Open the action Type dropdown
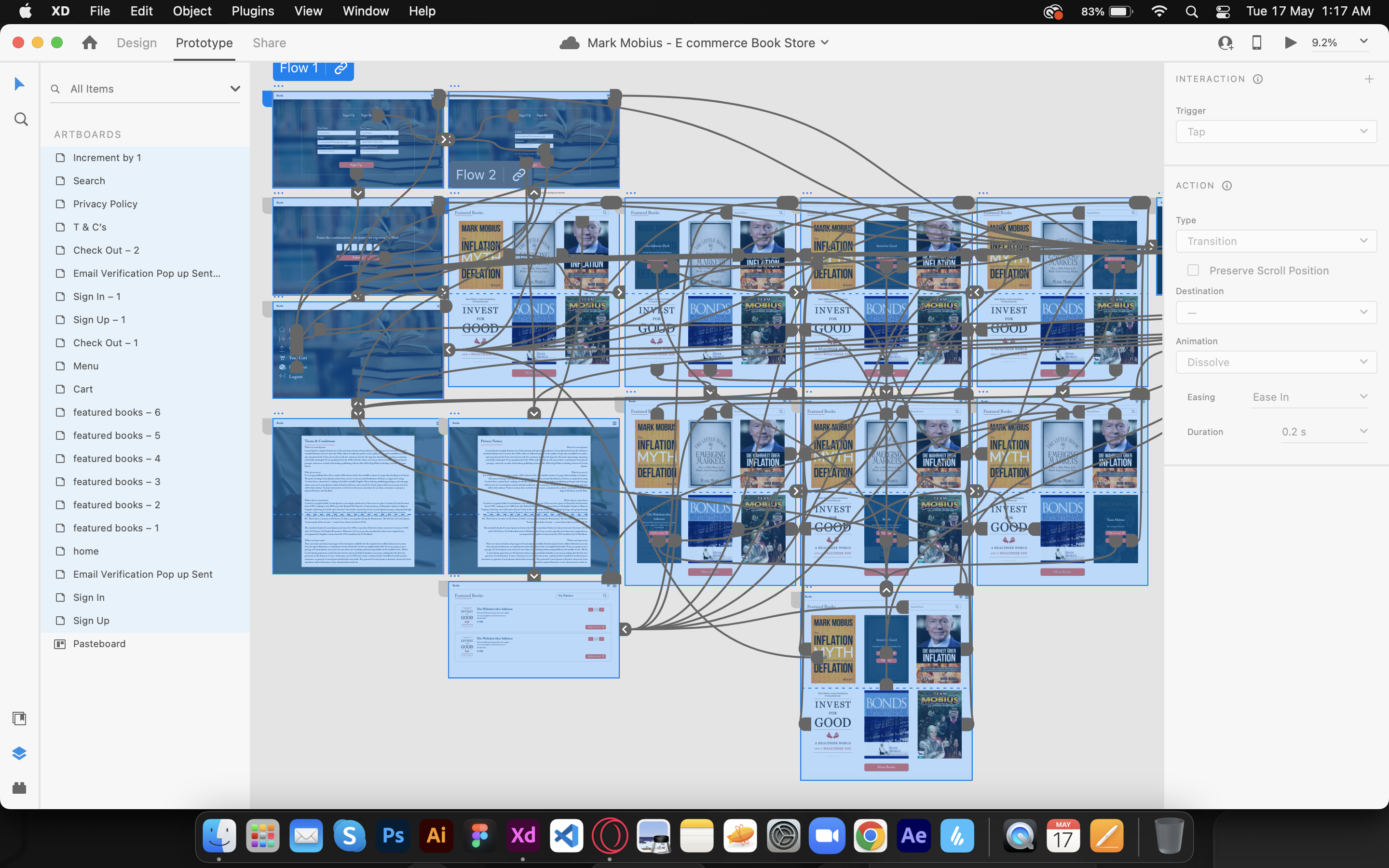Viewport: 1389px width, 868px height. coord(1276,241)
